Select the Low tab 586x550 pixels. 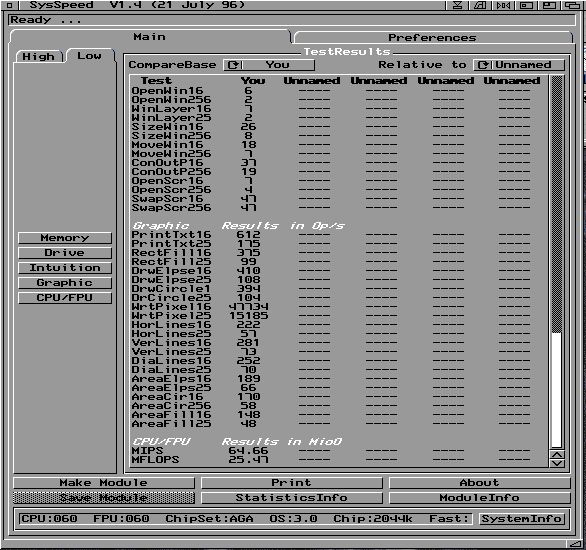point(89,56)
